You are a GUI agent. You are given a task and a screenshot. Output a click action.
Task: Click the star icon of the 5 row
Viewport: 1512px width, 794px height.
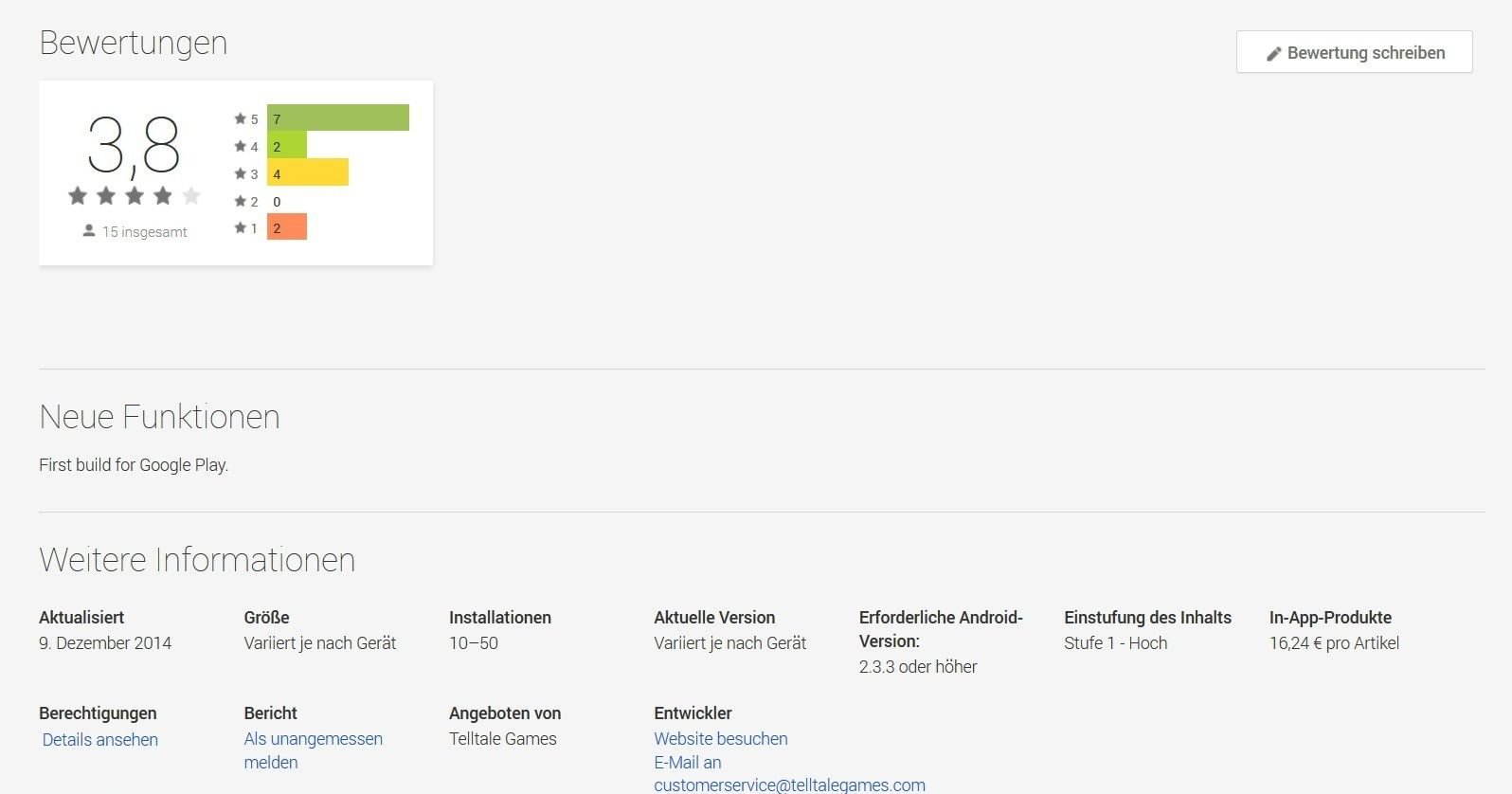[x=240, y=118]
